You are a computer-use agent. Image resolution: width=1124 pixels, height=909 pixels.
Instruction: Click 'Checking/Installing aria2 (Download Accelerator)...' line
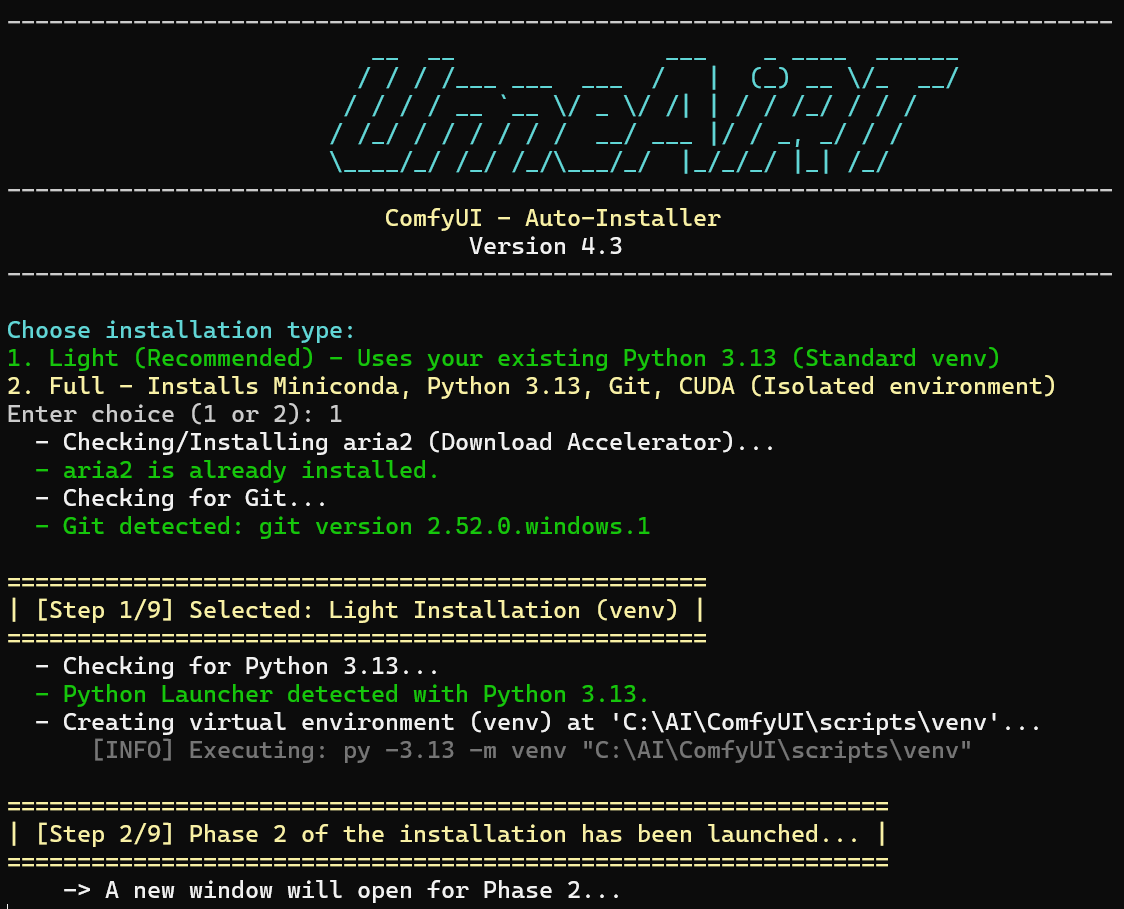coord(405,442)
